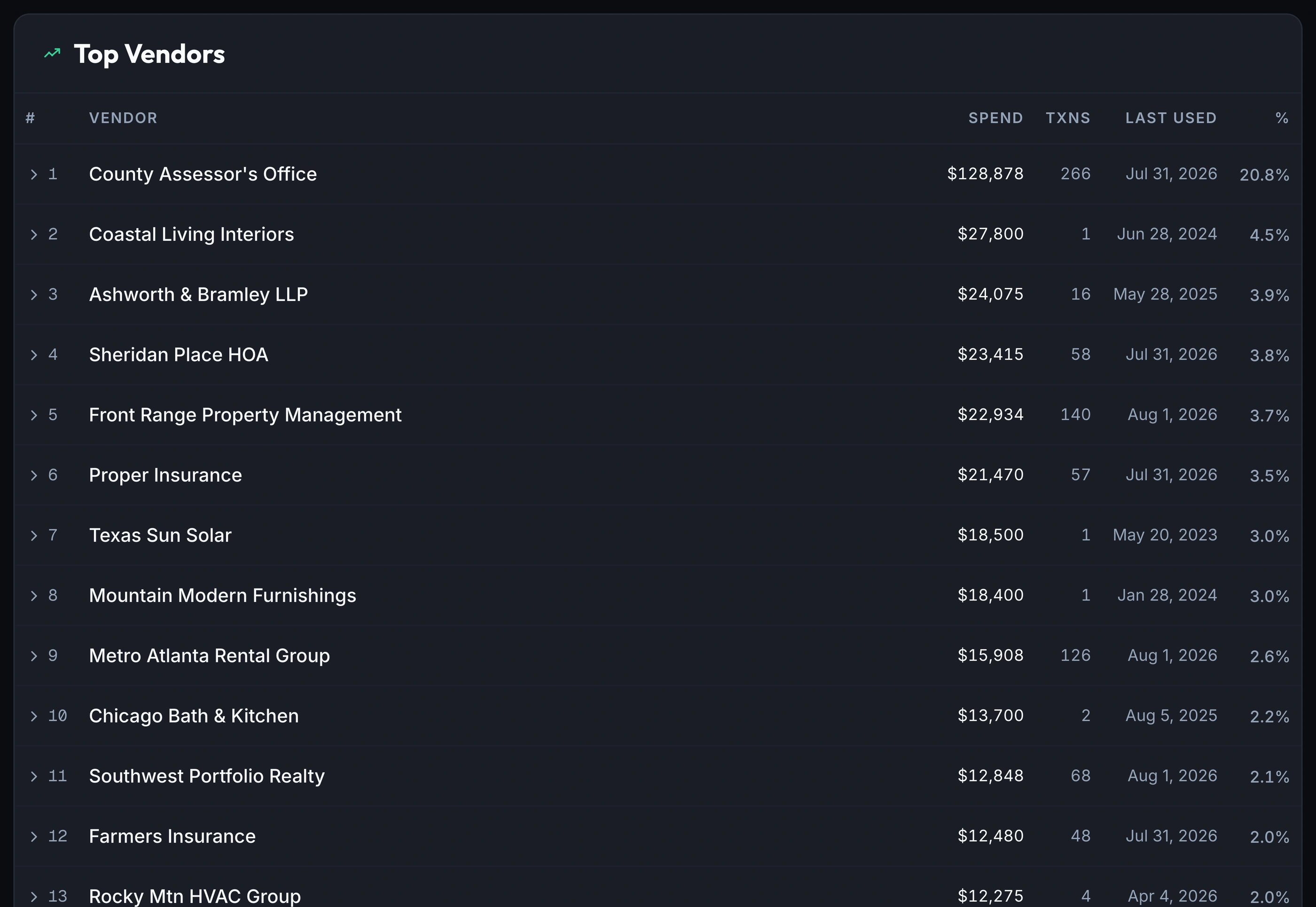Click the 140 transactions count

pyautogui.click(x=1076, y=415)
